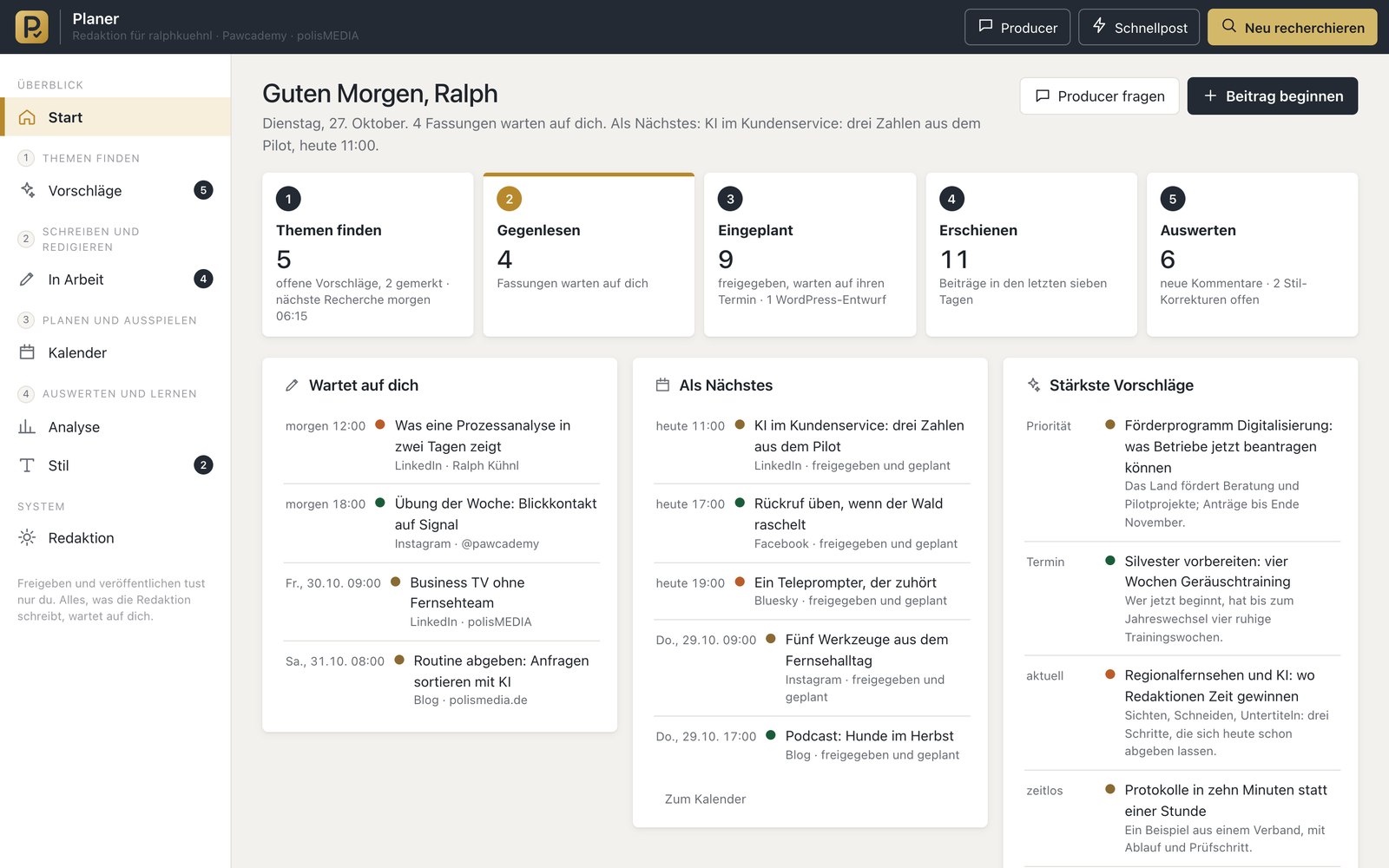This screenshot has height=868, width=1389.
Task: Open scheduled post 'Rückruf üben, wenn der Wald raschelt'
Action: pyautogui.click(x=812, y=523)
